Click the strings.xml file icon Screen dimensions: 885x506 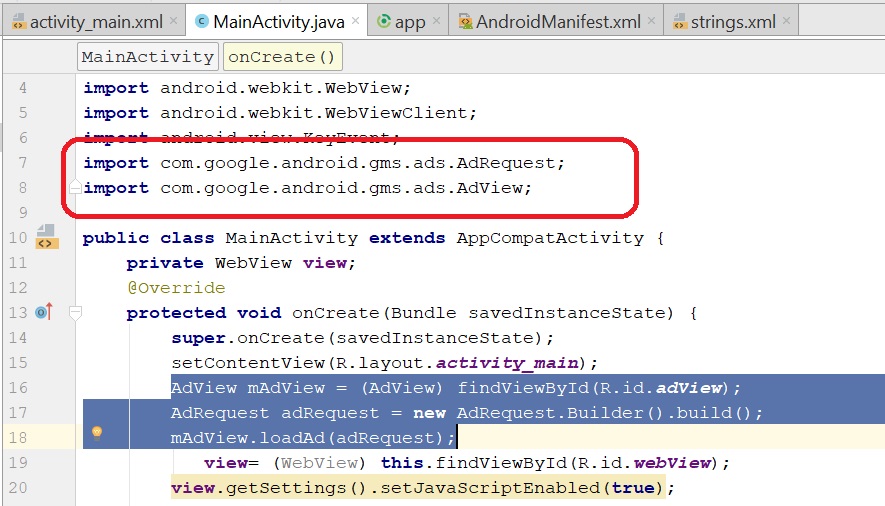tap(680, 22)
